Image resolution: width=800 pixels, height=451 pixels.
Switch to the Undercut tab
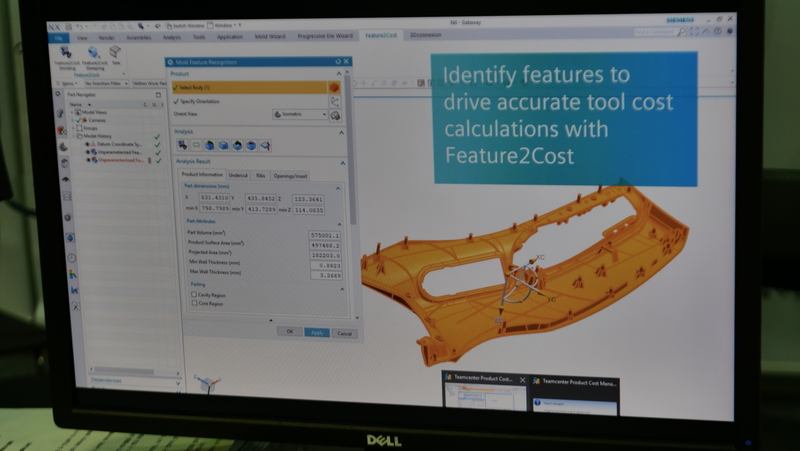[x=238, y=176]
